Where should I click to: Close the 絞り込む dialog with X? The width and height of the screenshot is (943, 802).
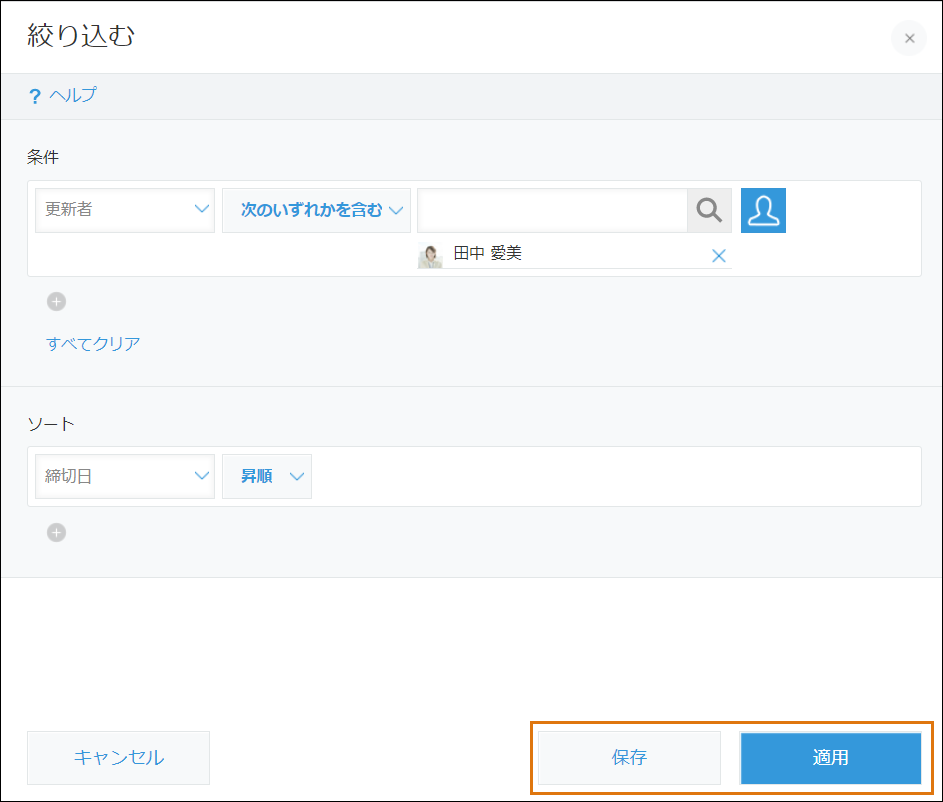coord(908,38)
